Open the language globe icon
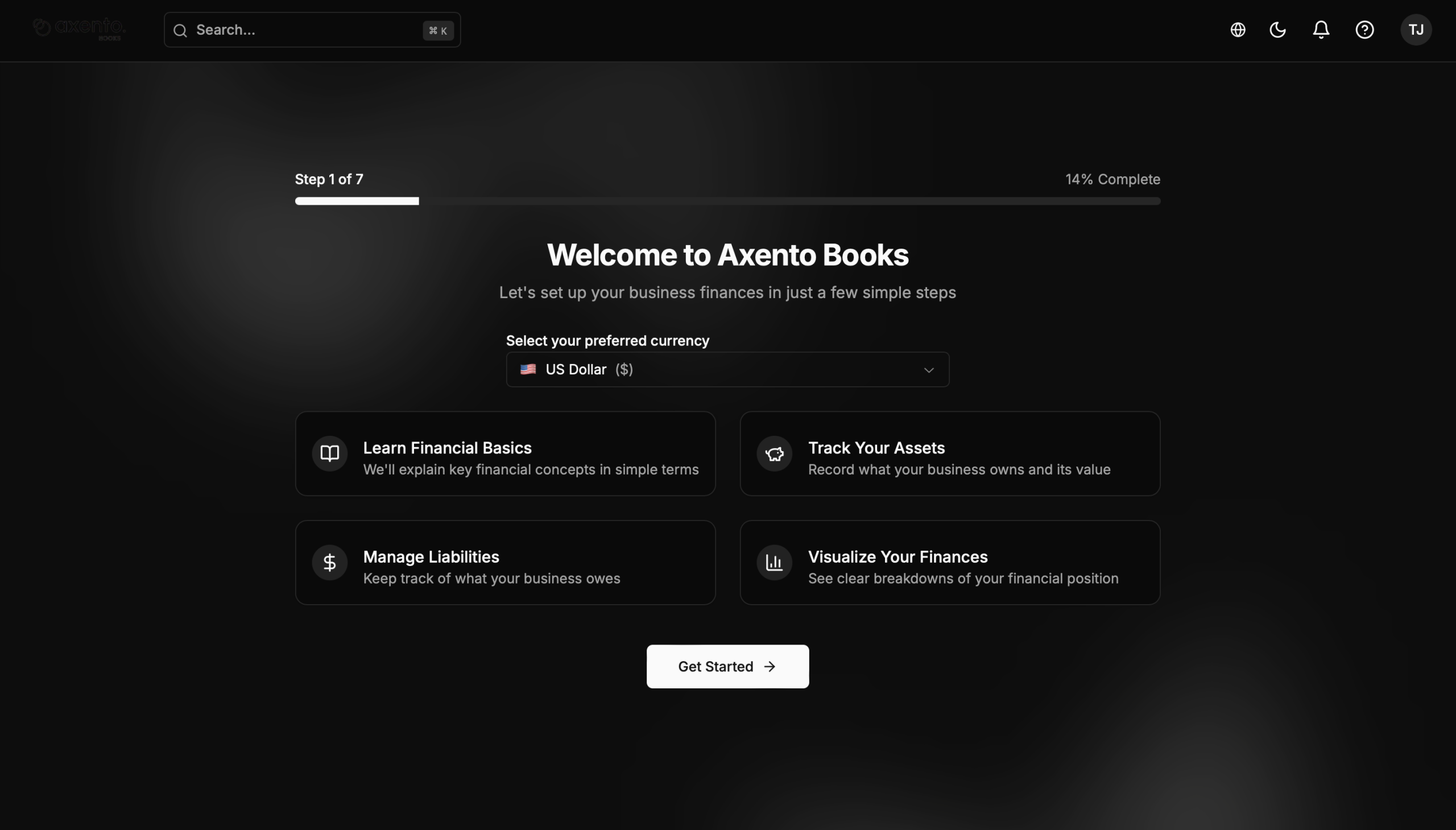1456x830 pixels. [1238, 30]
